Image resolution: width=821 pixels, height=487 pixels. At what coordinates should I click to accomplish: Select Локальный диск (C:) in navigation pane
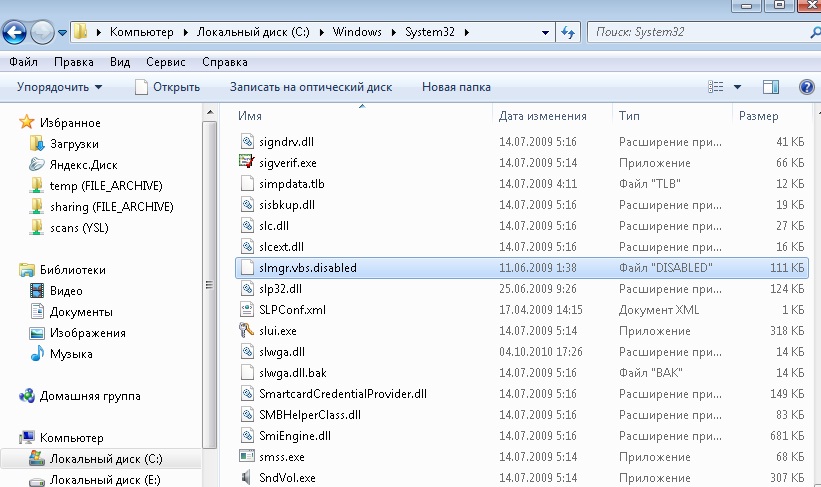coord(106,459)
